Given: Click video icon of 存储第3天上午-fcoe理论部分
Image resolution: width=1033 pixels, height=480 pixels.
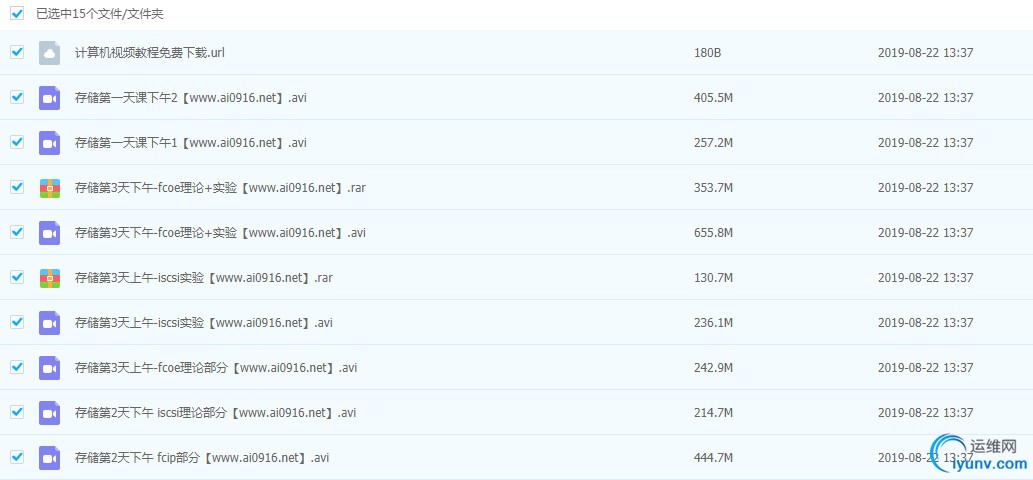Looking at the screenshot, I should (x=49, y=367).
